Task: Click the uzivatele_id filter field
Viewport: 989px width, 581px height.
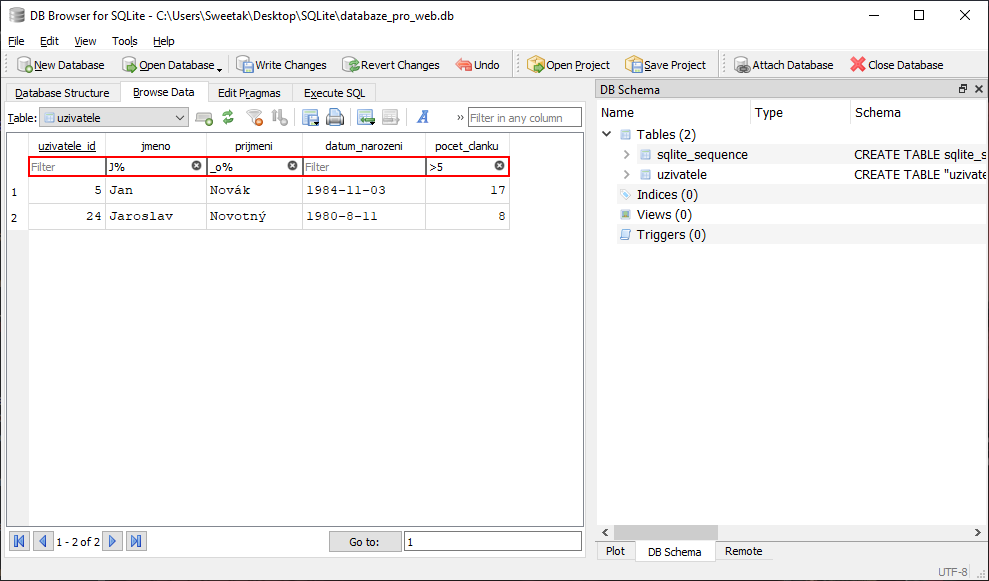Action: coord(67,167)
